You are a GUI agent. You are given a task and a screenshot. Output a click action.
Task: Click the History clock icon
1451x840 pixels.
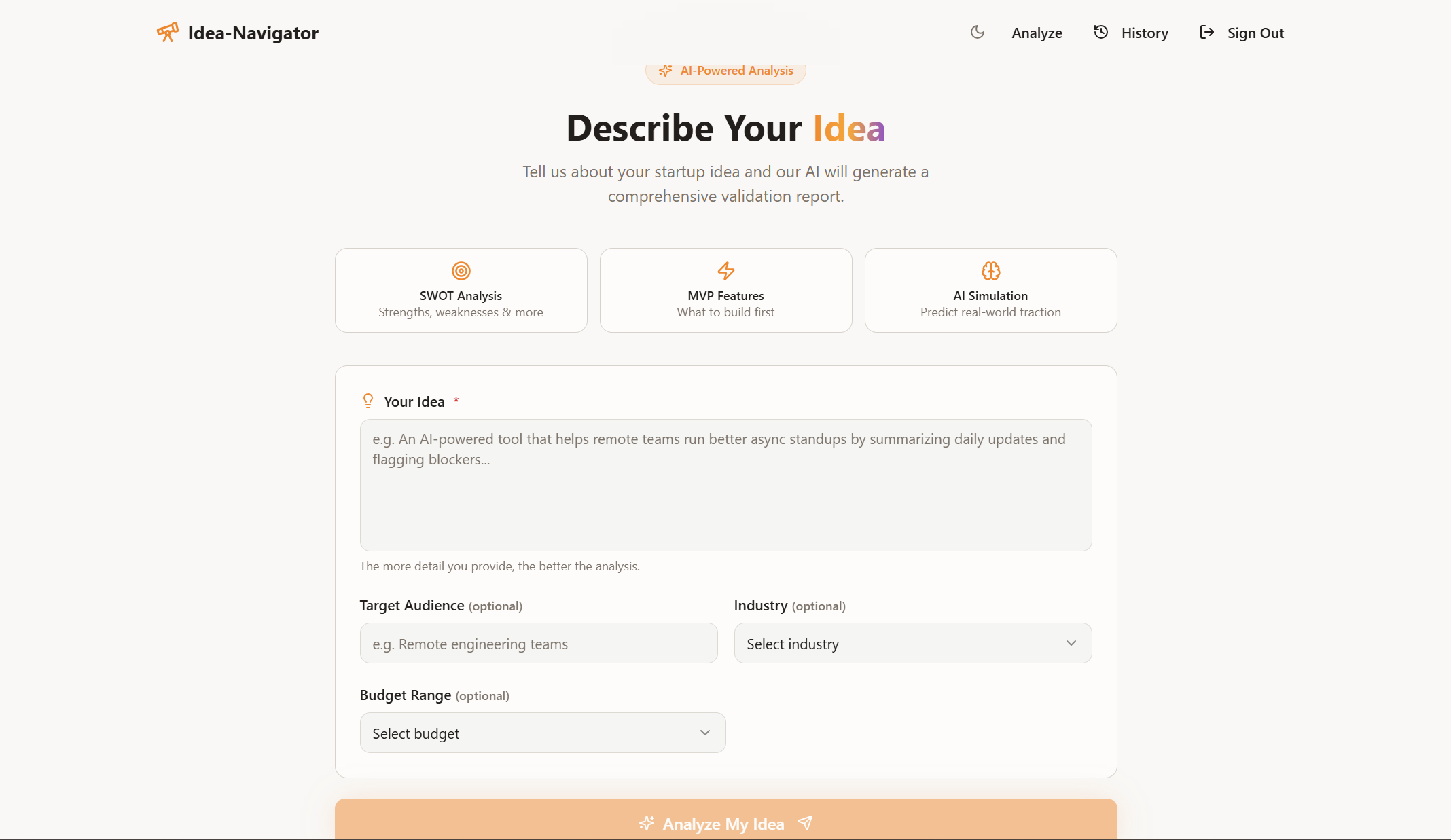(1100, 32)
